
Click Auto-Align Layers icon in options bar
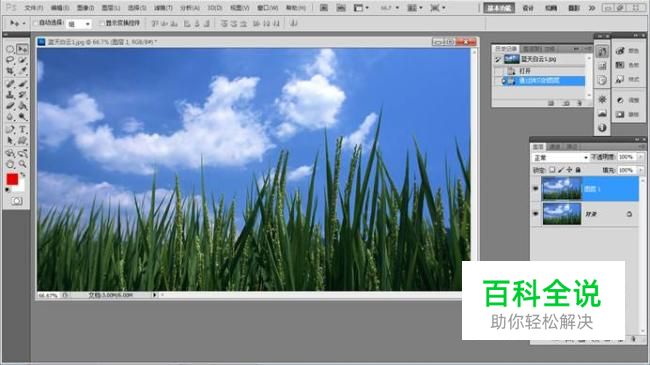tap(294, 24)
